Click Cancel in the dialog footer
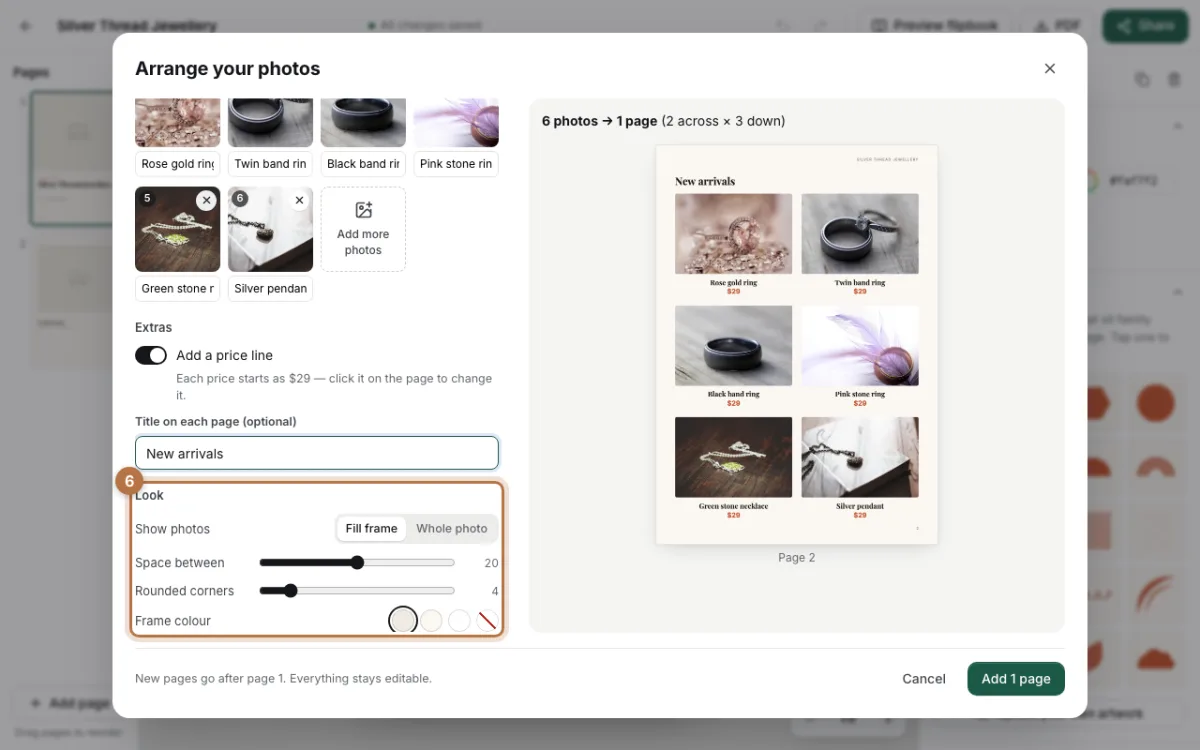This screenshot has width=1200, height=750. point(924,679)
